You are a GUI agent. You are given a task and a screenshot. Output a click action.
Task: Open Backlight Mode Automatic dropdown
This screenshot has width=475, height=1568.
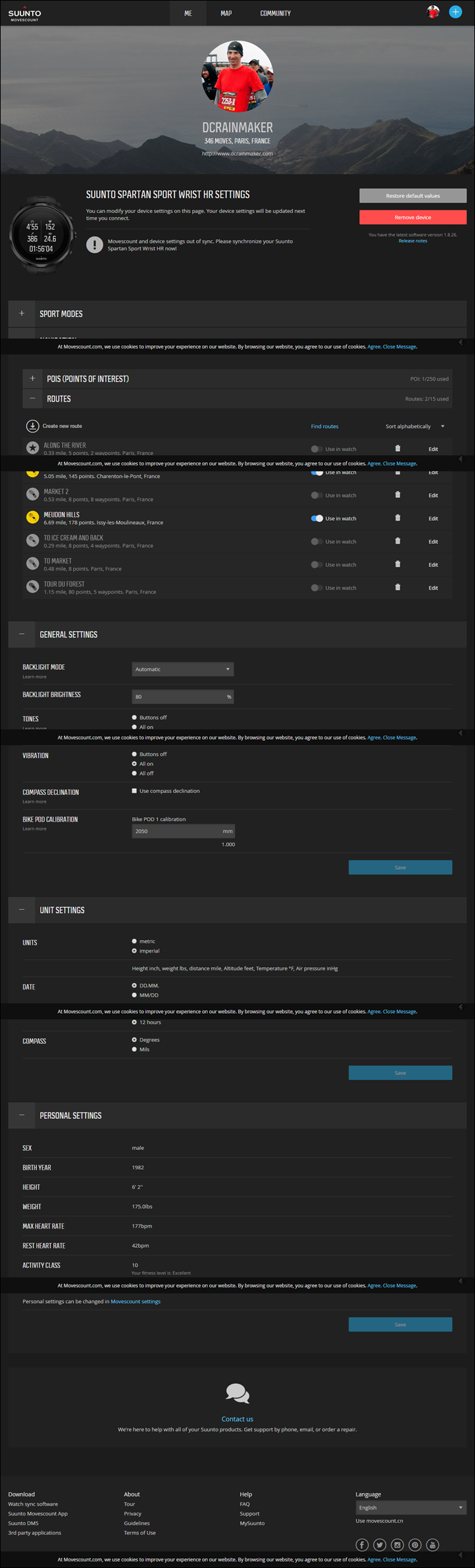pos(183,669)
